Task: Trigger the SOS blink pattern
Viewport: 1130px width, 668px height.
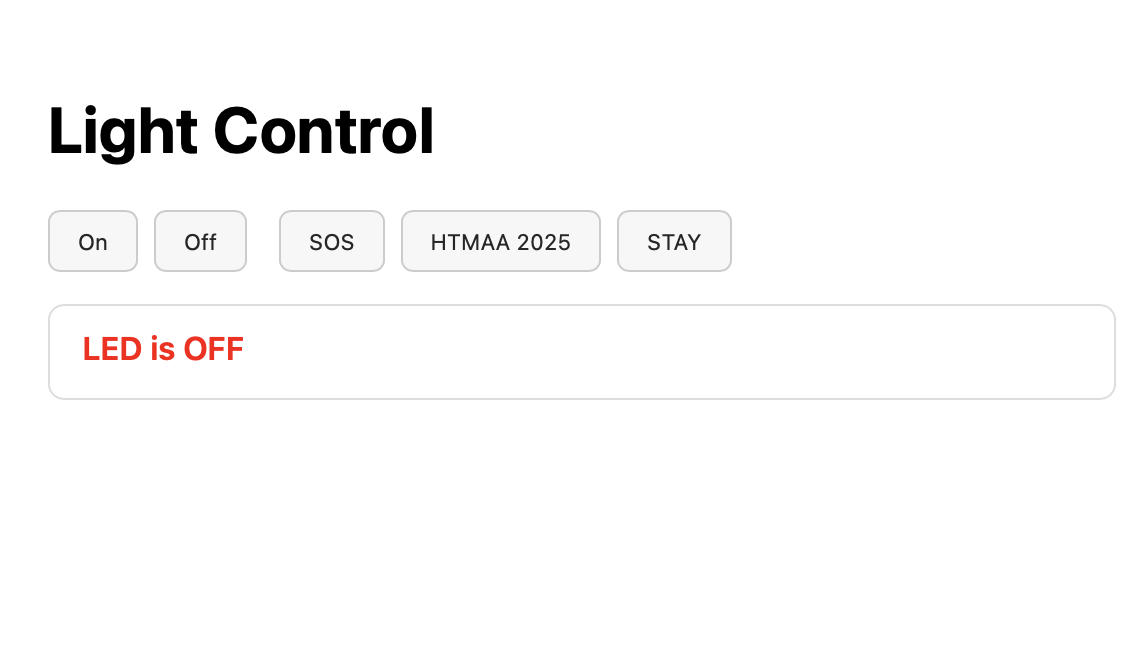Action: coord(331,241)
